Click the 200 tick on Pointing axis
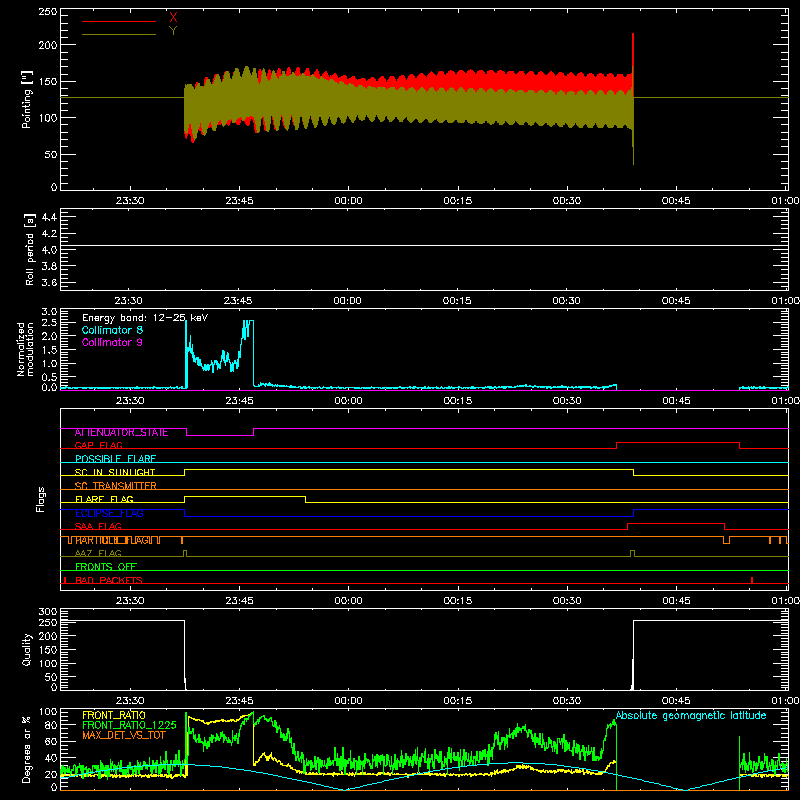 click(x=49, y=45)
